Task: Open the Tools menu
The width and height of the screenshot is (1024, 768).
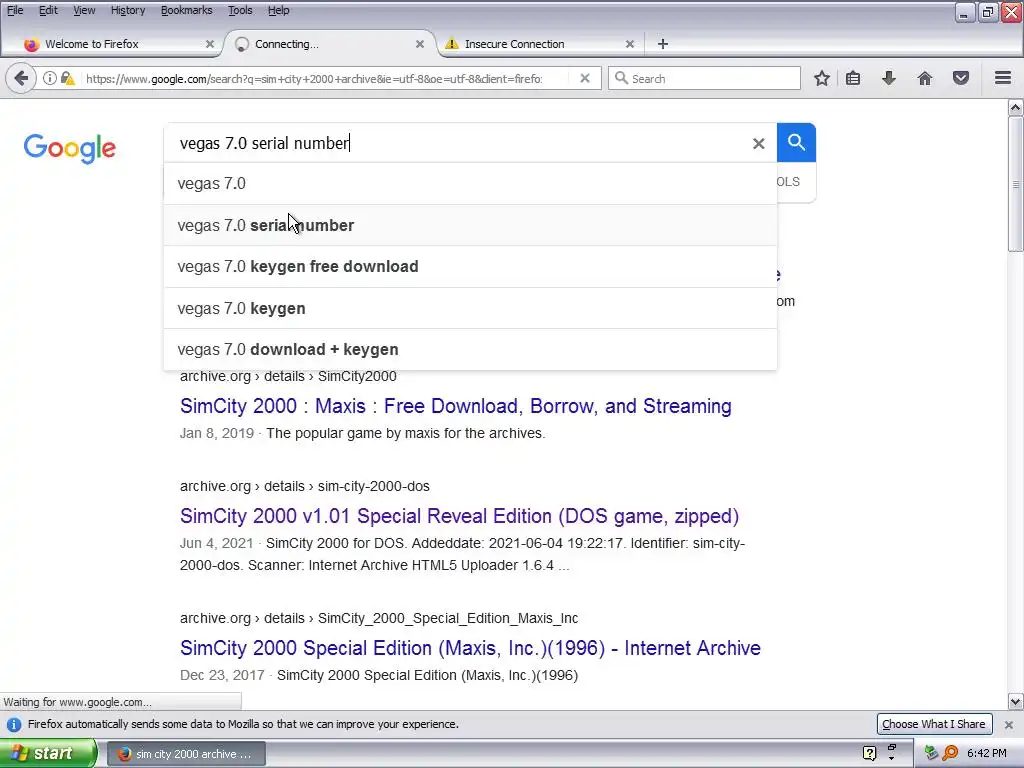Action: [240, 10]
